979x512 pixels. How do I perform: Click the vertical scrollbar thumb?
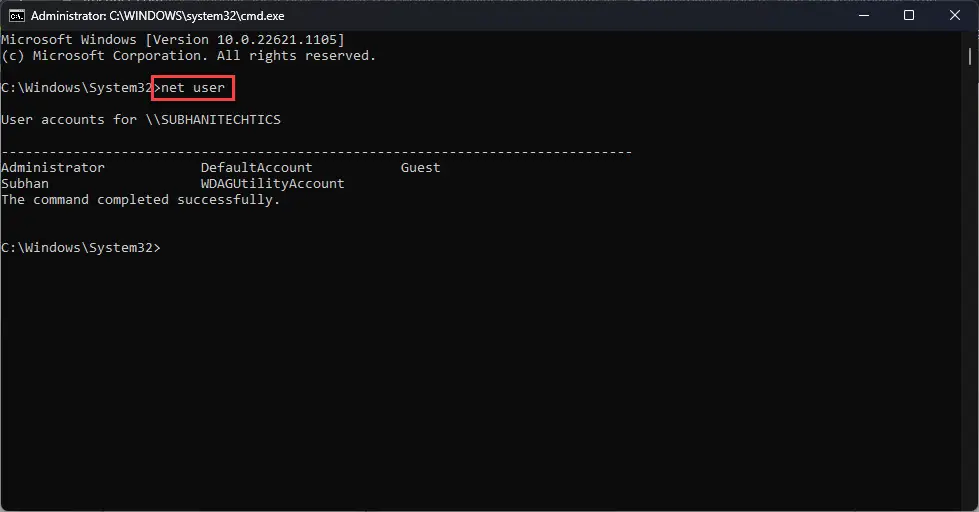click(x=970, y=57)
